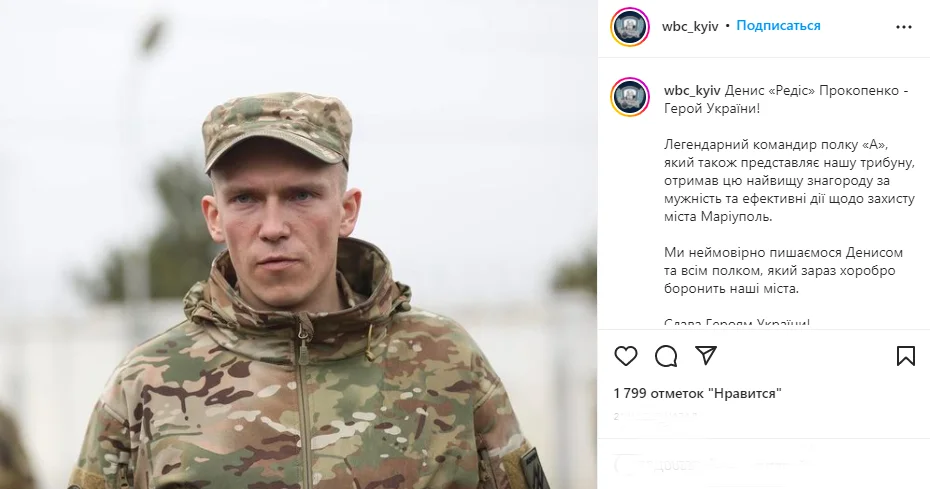Click the emoji icon in the comment box
This screenshot has width=930, height=489.
[622, 466]
